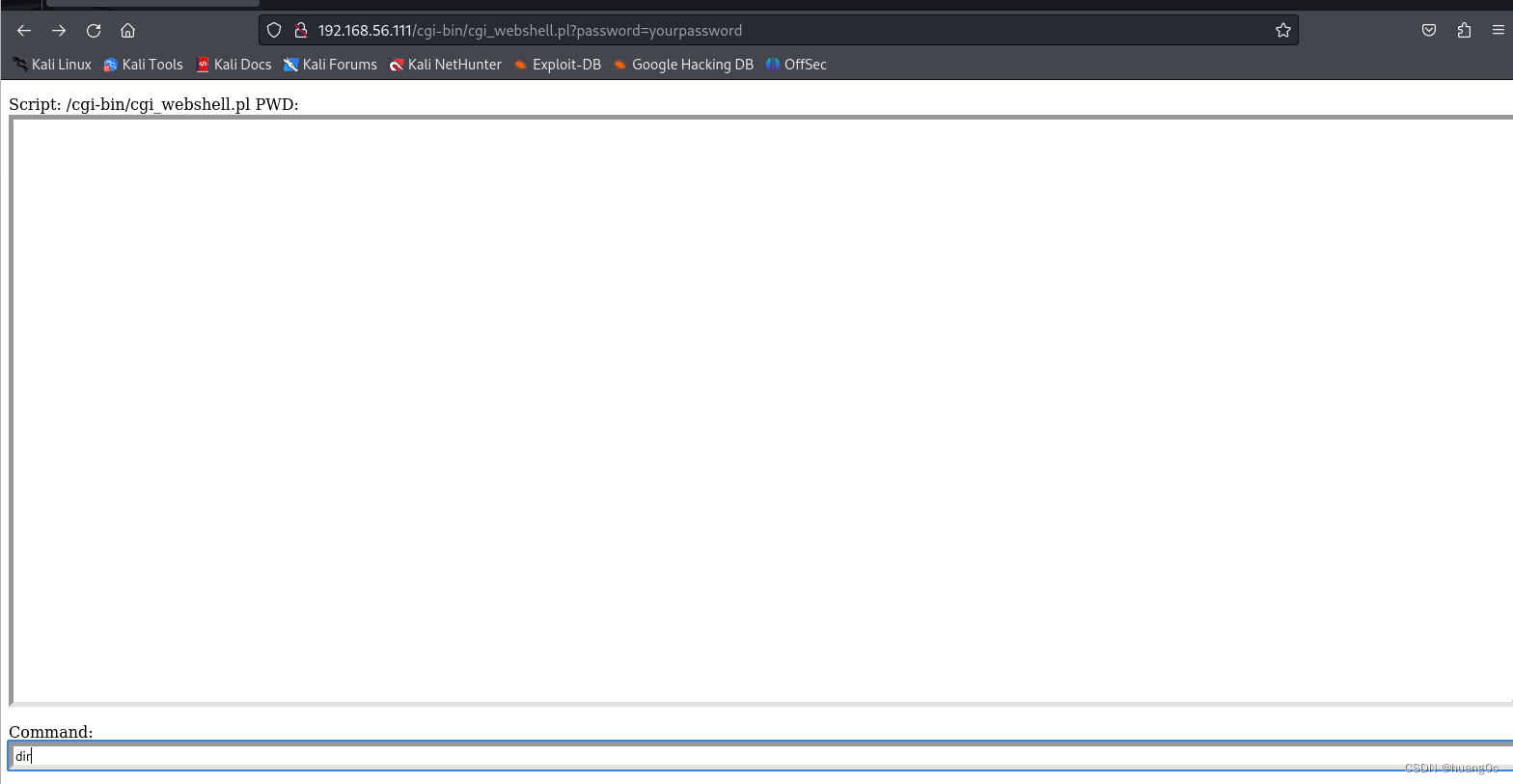Screen dimensions: 1513x784
Task: Focus the Command input containing dir
Action: point(761,756)
